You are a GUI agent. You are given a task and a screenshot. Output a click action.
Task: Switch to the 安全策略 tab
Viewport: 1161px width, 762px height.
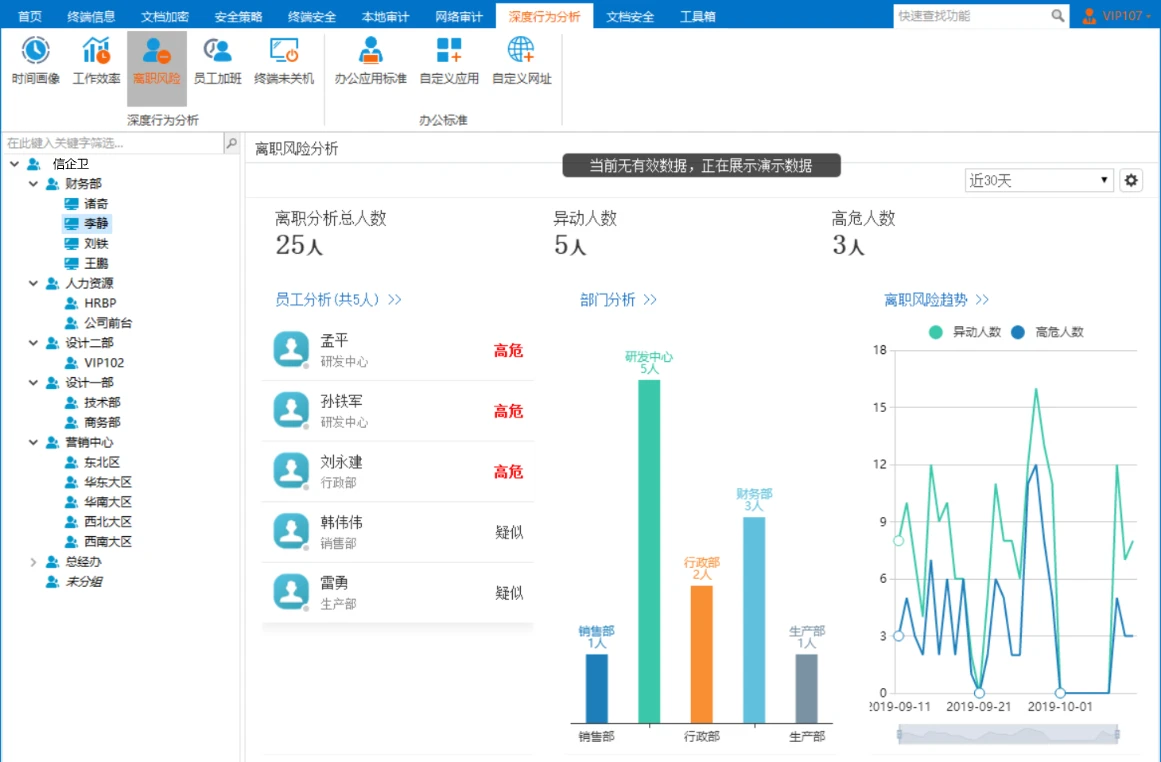tap(238, 16)
